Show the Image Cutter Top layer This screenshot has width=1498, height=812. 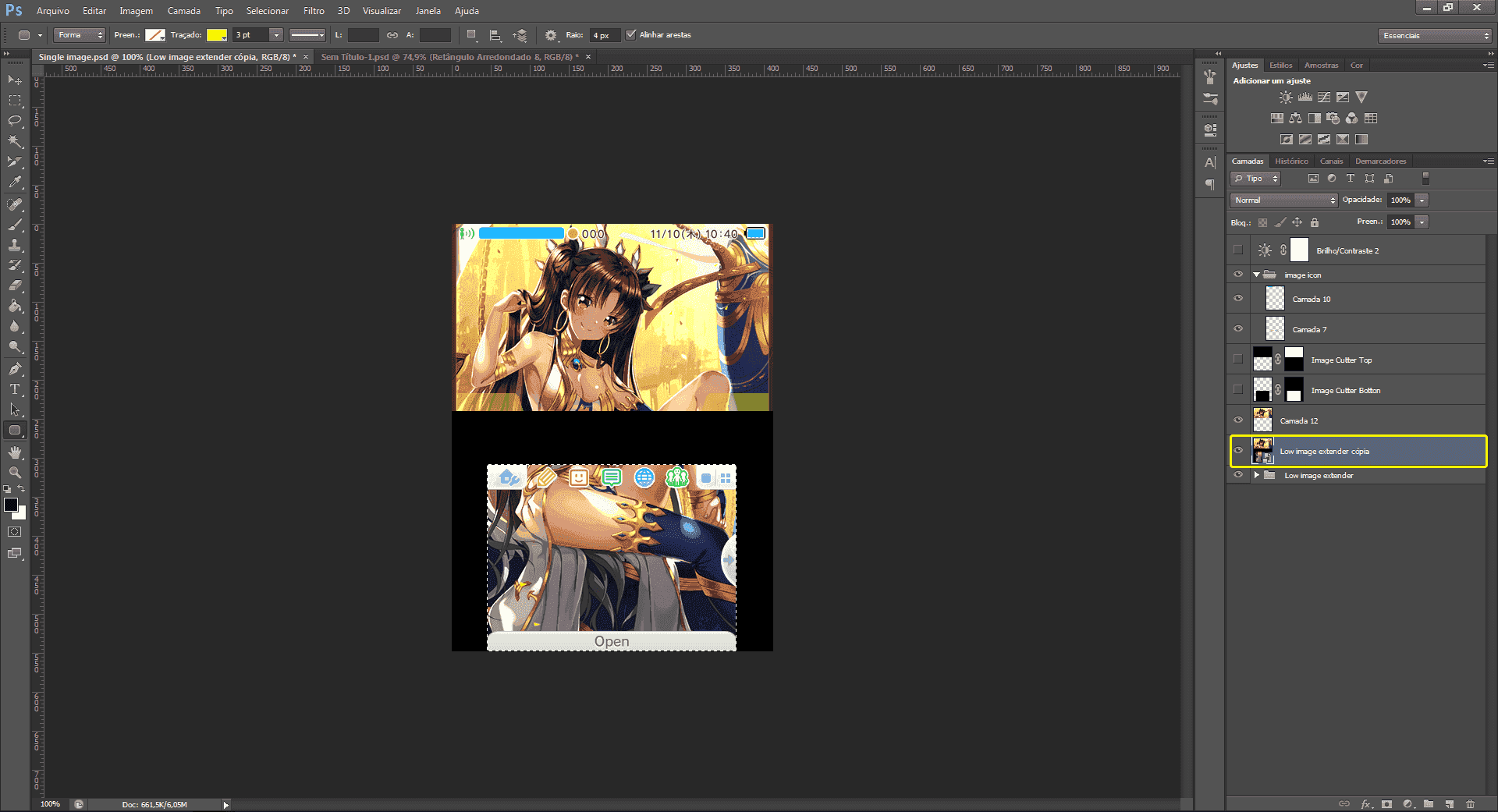click(1238, 360)
